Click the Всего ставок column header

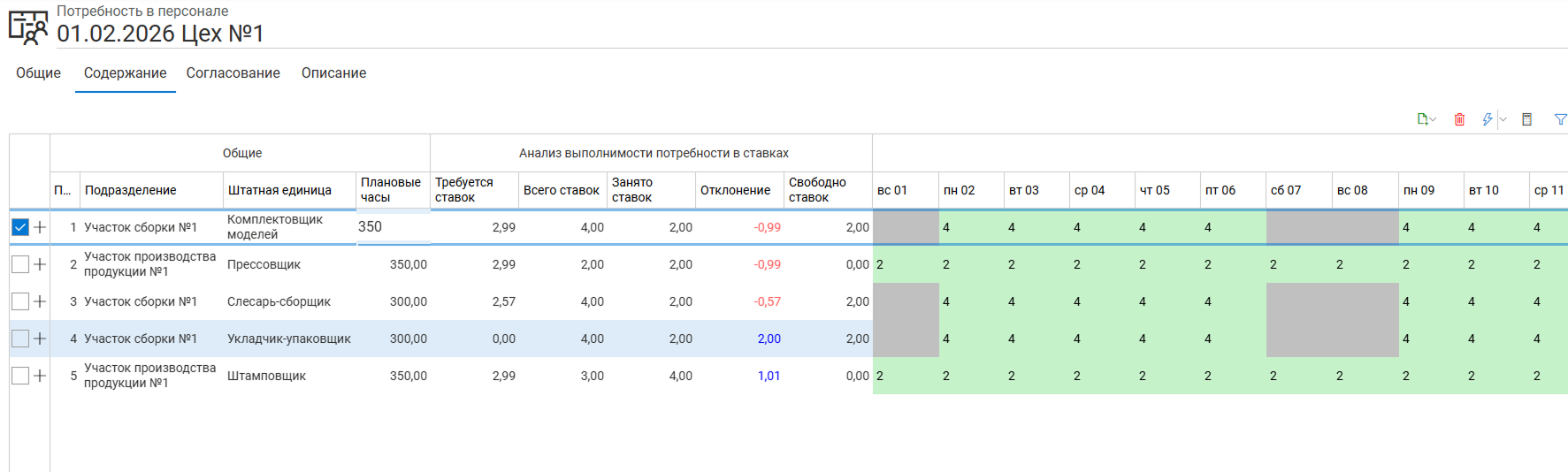point(562,190)
